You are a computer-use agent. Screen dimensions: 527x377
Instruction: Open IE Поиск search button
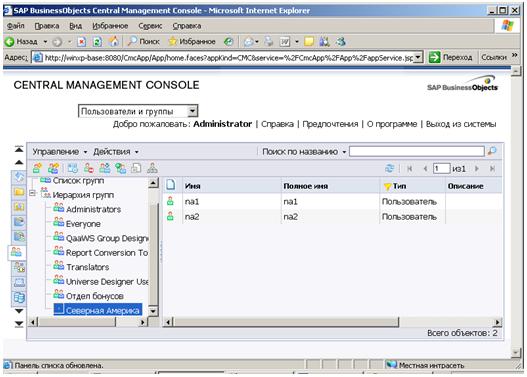click(x=144, y=42)
